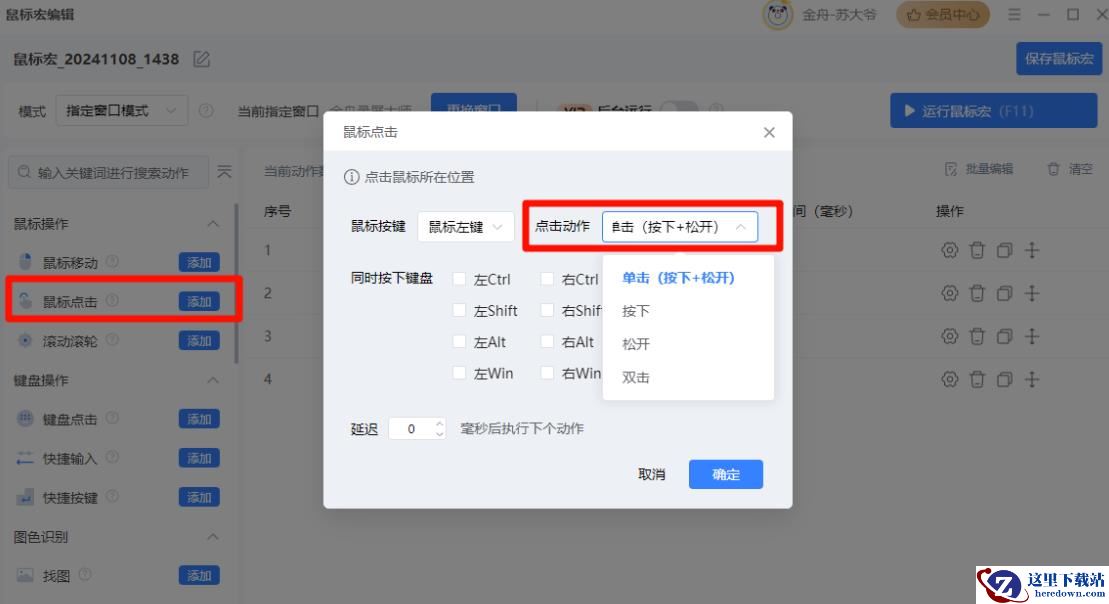Close the 鼠标点击 dialog with X
The image size is (1109, 604).
(769, 132)
